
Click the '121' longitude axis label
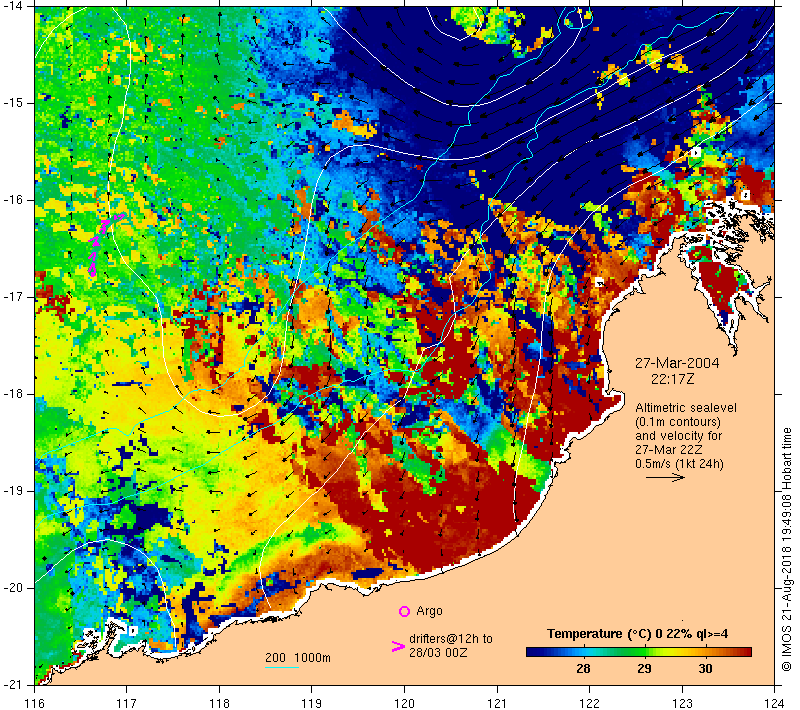click(497, 703)
